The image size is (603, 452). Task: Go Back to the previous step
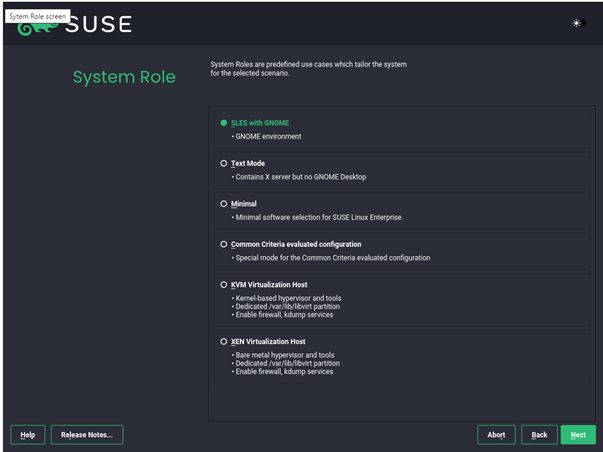tap(539, 434)
